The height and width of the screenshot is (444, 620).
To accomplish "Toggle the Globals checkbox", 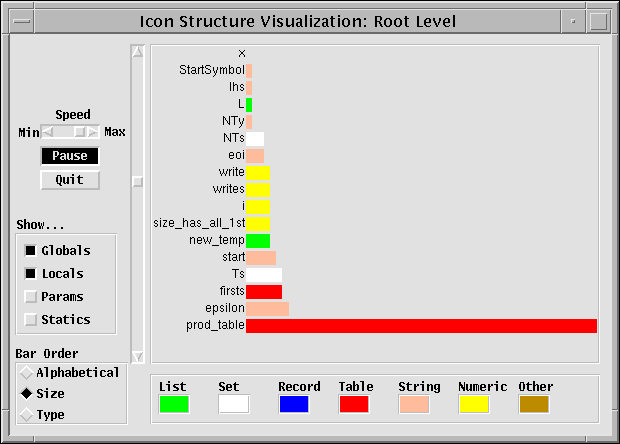I will click(31, 251).
